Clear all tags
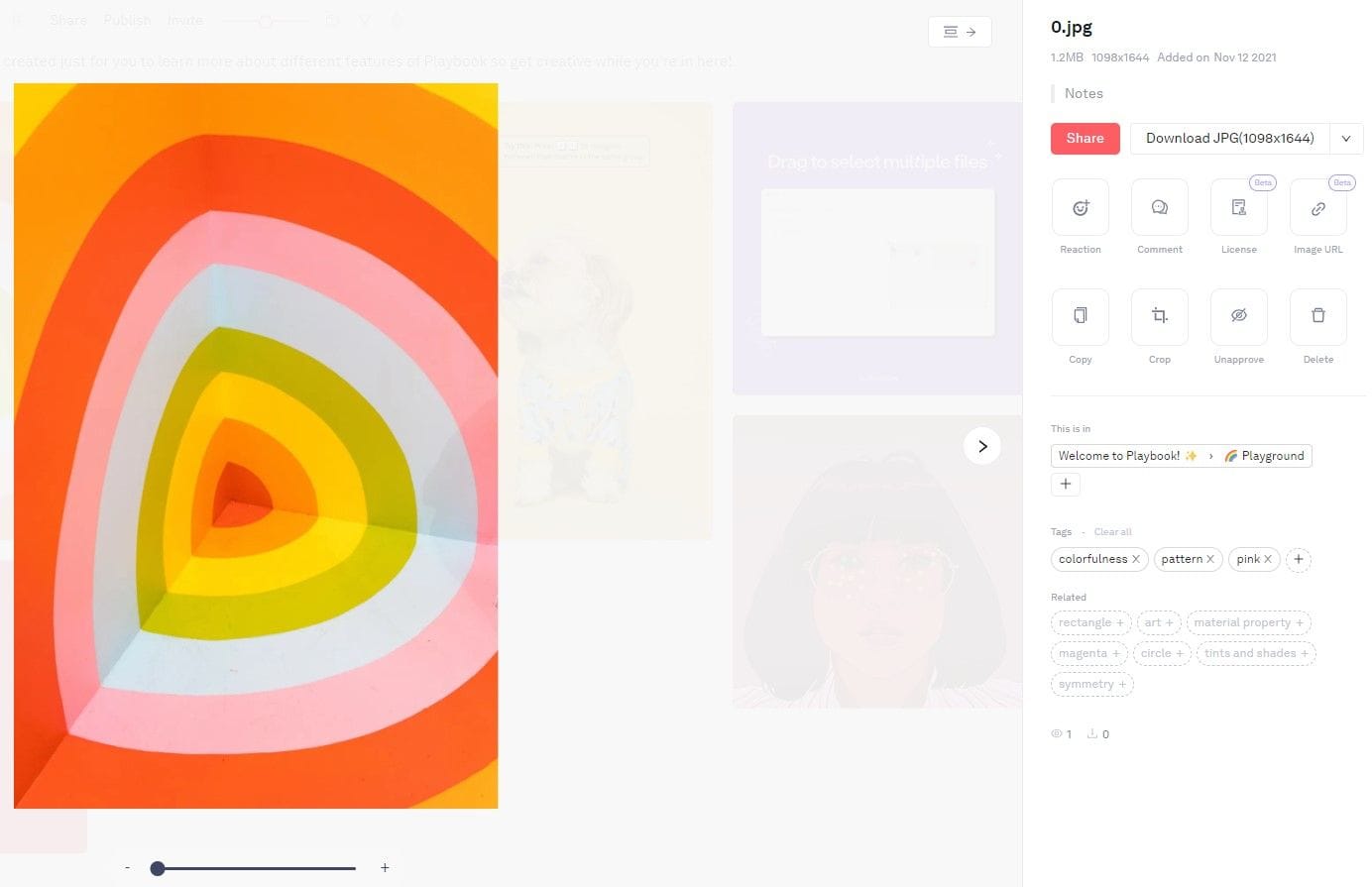The image size is (1372, 887). [x=1112, y=531]
